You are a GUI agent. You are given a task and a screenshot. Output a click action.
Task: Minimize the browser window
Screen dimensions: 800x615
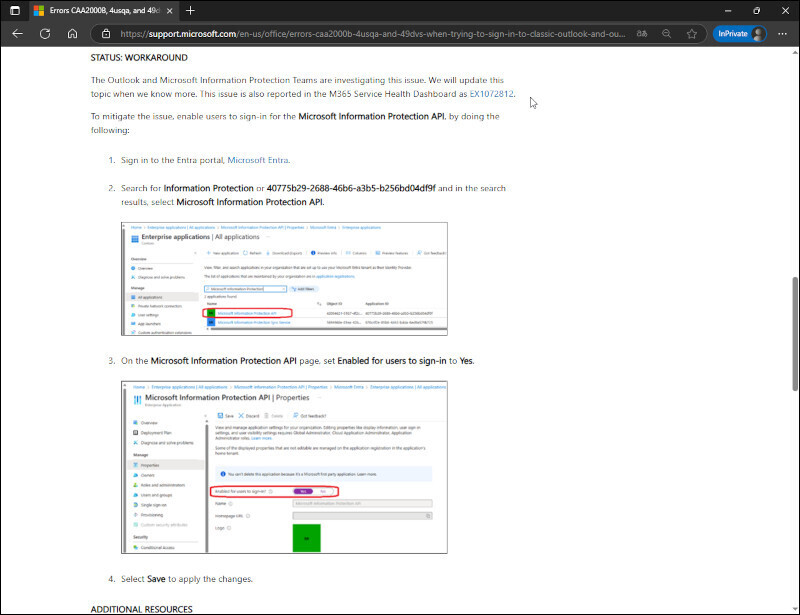pyautogui.click(x=728, y=11)
